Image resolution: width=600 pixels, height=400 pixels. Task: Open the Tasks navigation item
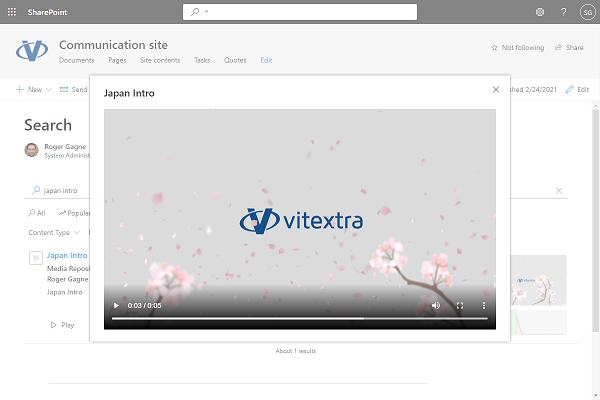[202, 60]
